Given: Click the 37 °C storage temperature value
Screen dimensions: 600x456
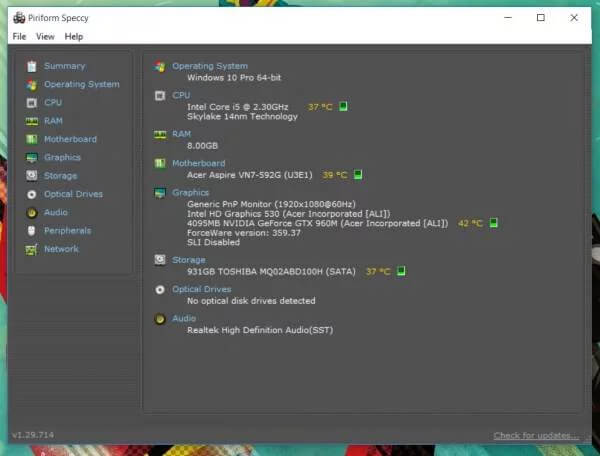Looking at the screenshot, I should (x=378, y=271).
